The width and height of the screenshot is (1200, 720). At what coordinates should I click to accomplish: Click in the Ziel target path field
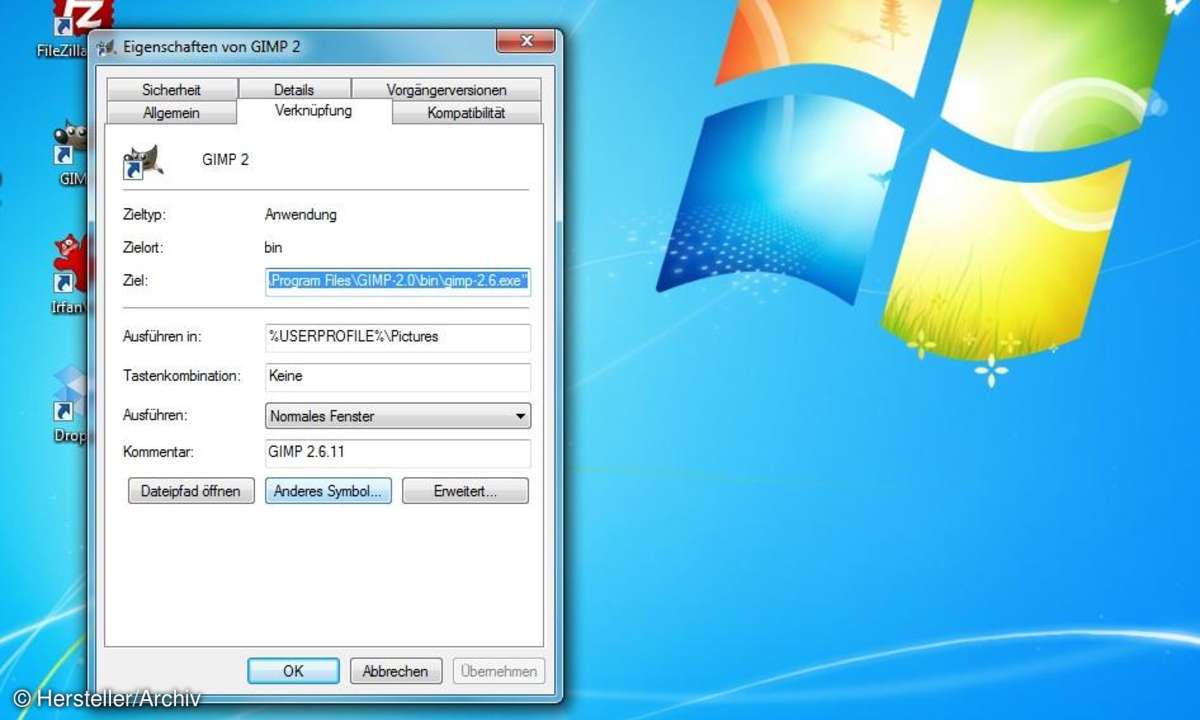[398, 282]
